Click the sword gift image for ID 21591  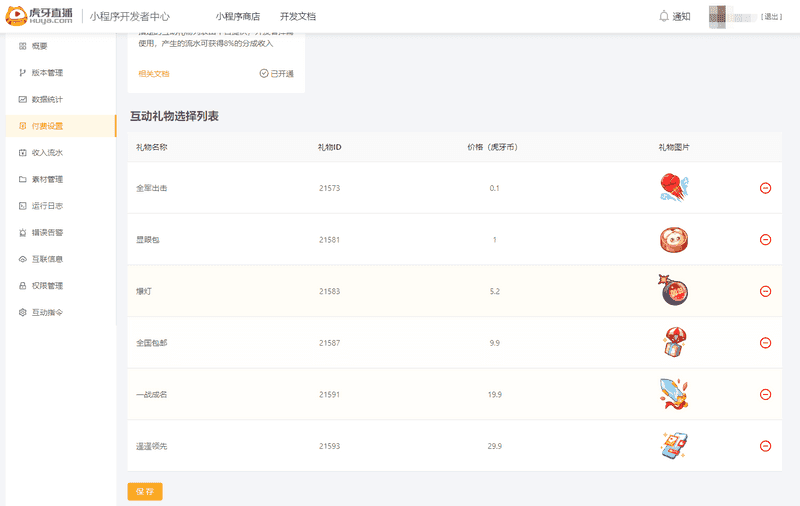[674, 394]
